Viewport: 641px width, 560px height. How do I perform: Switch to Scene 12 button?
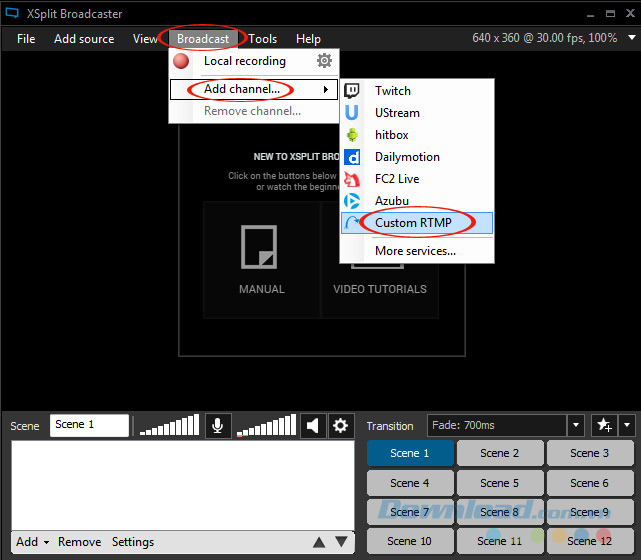[590, 541]
